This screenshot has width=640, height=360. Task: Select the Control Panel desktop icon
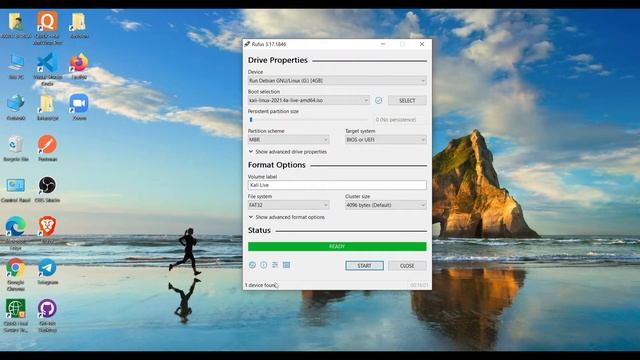16,186
